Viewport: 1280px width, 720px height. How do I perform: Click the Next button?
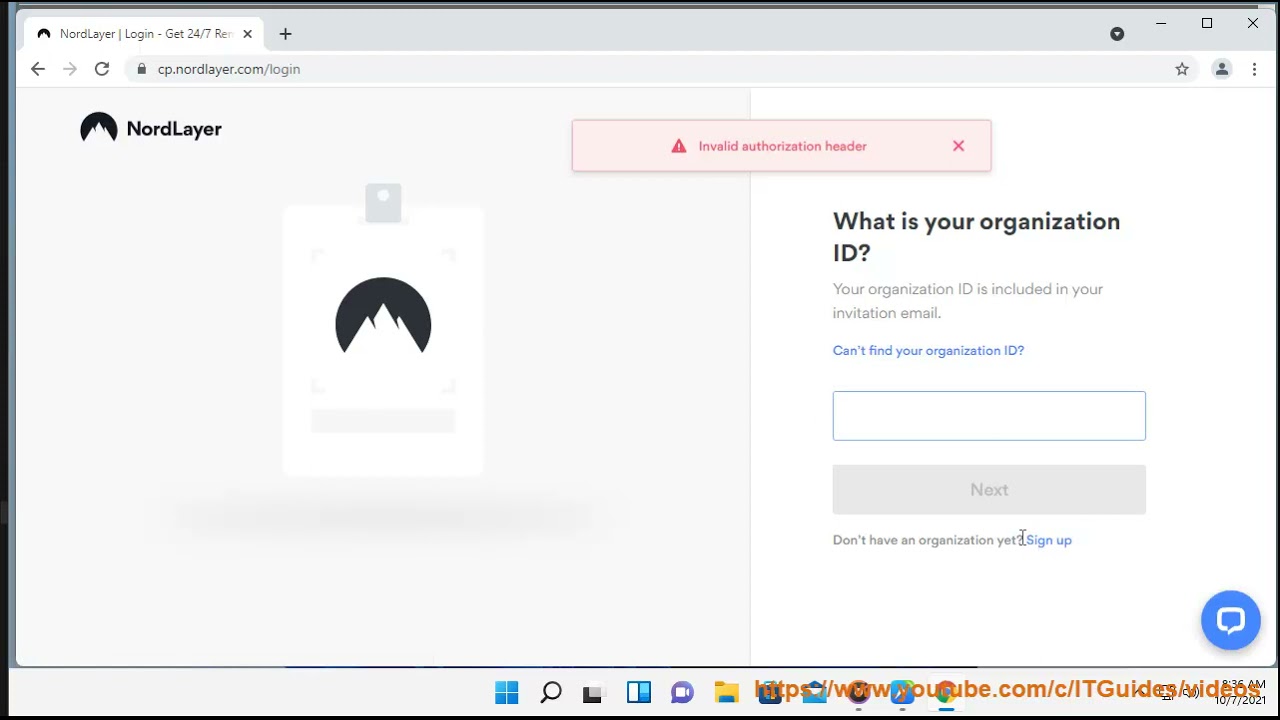(x=989, y=490)
